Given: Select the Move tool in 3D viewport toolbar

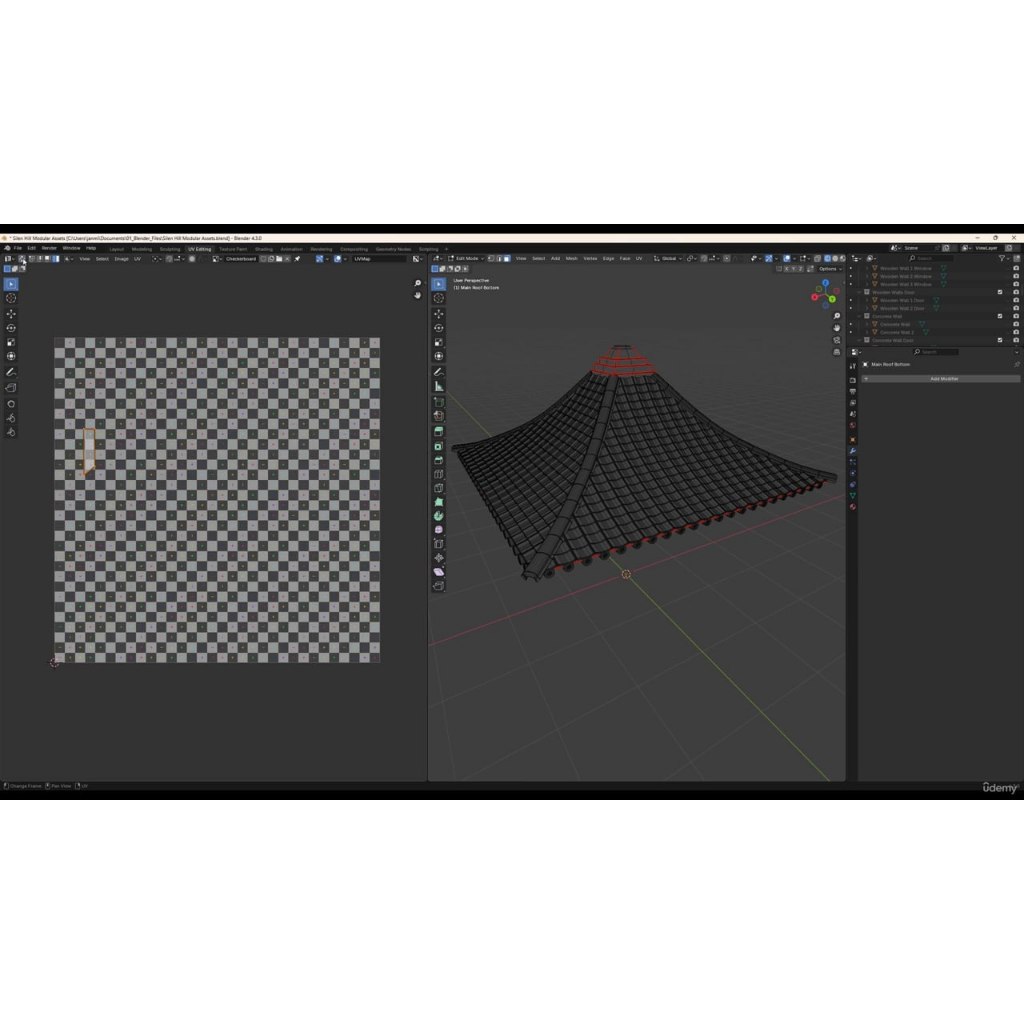Looking at the screenshot, I should (439, 314).
